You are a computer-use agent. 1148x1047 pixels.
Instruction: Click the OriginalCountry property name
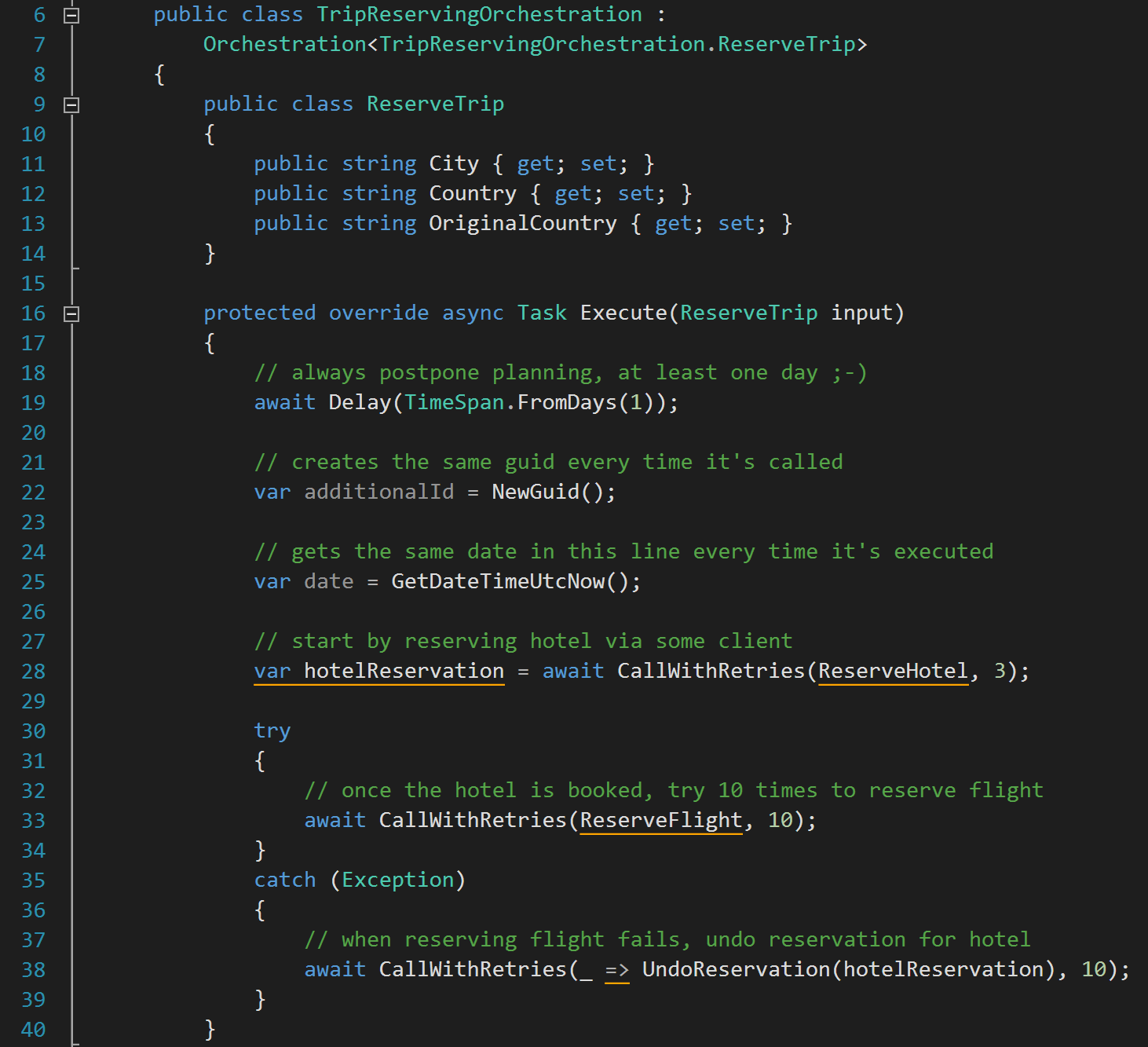(522, 223)
